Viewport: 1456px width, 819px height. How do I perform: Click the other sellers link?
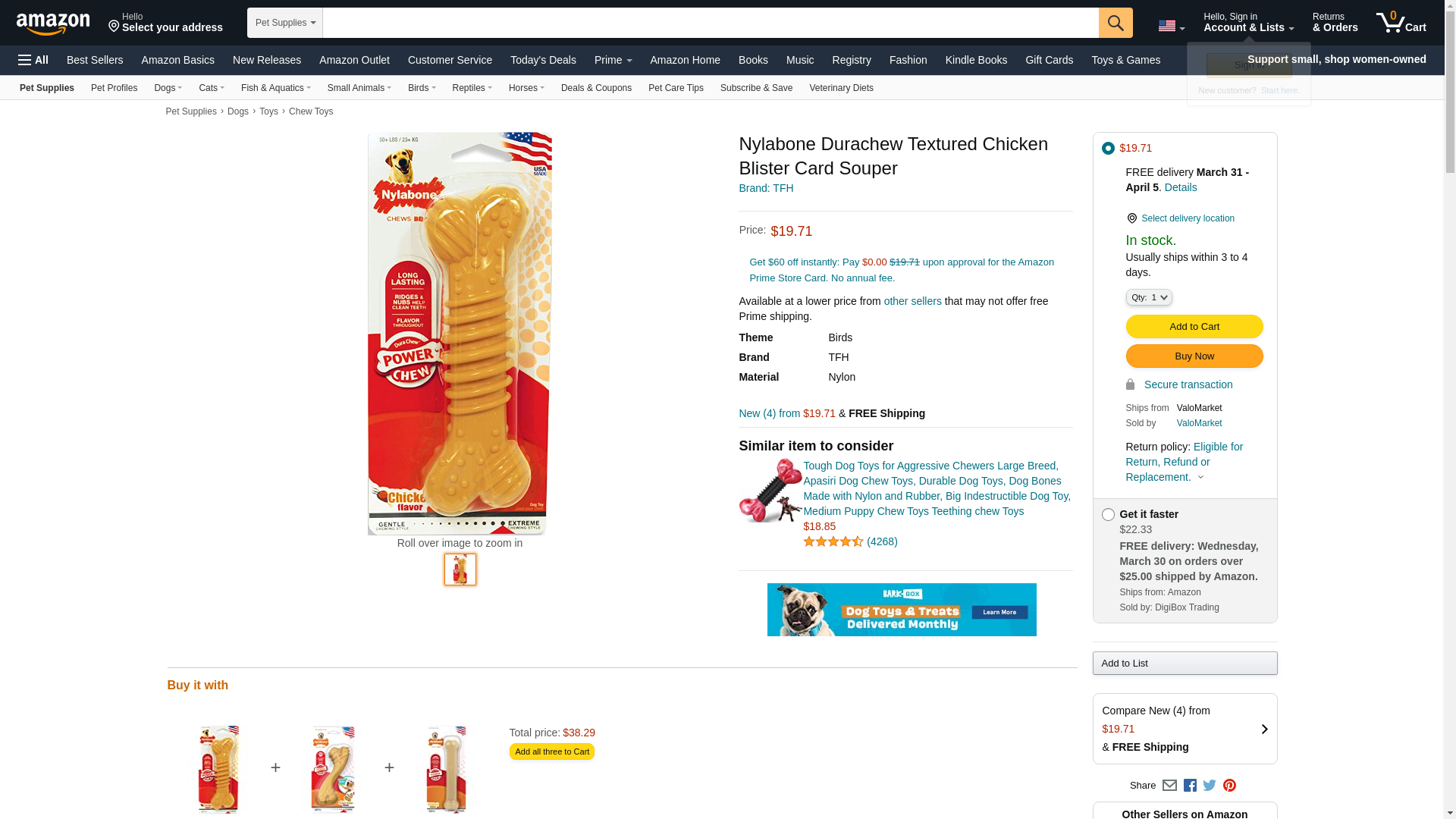pos(912,301)
